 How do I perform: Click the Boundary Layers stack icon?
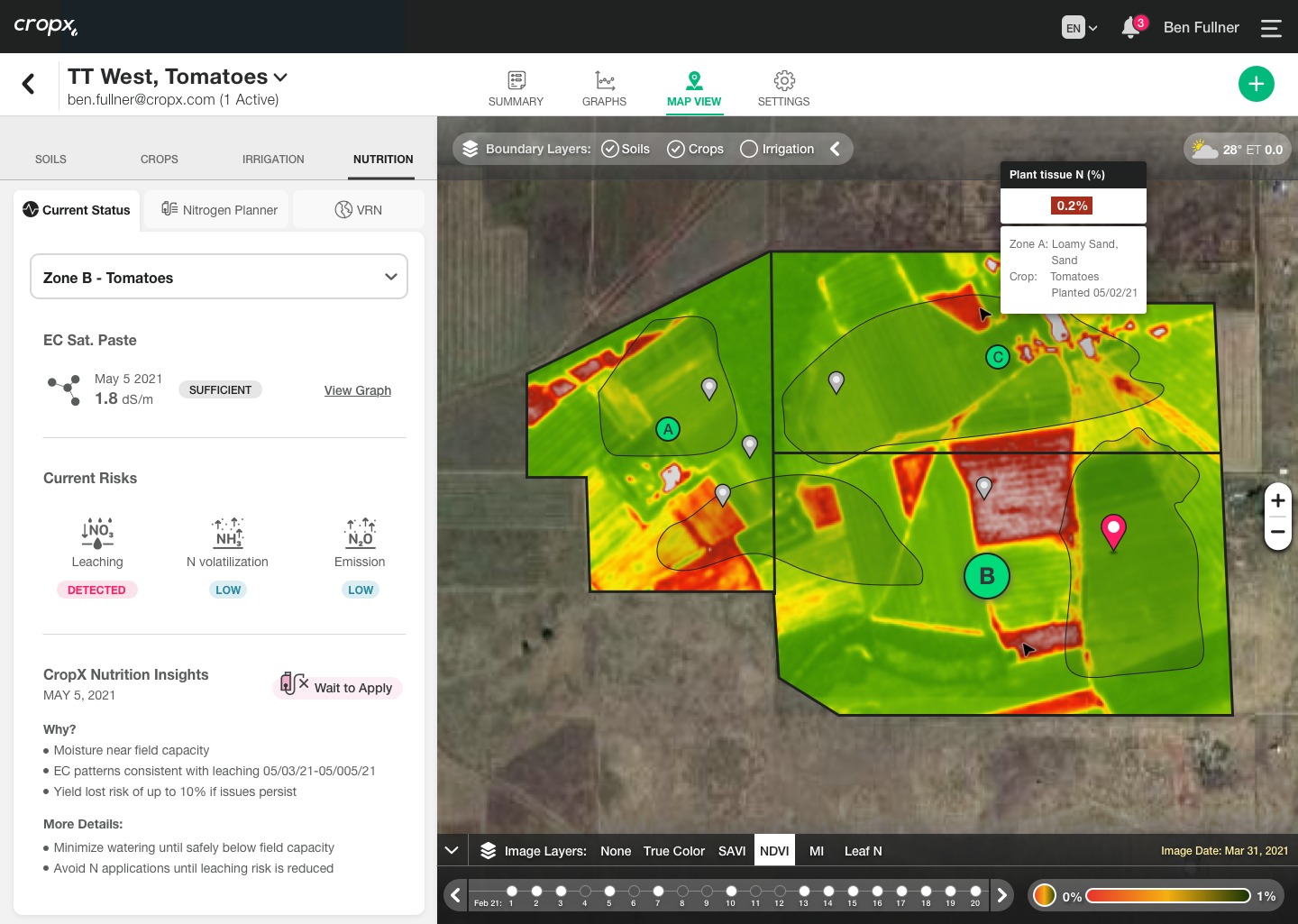click(x=471, y=149)
